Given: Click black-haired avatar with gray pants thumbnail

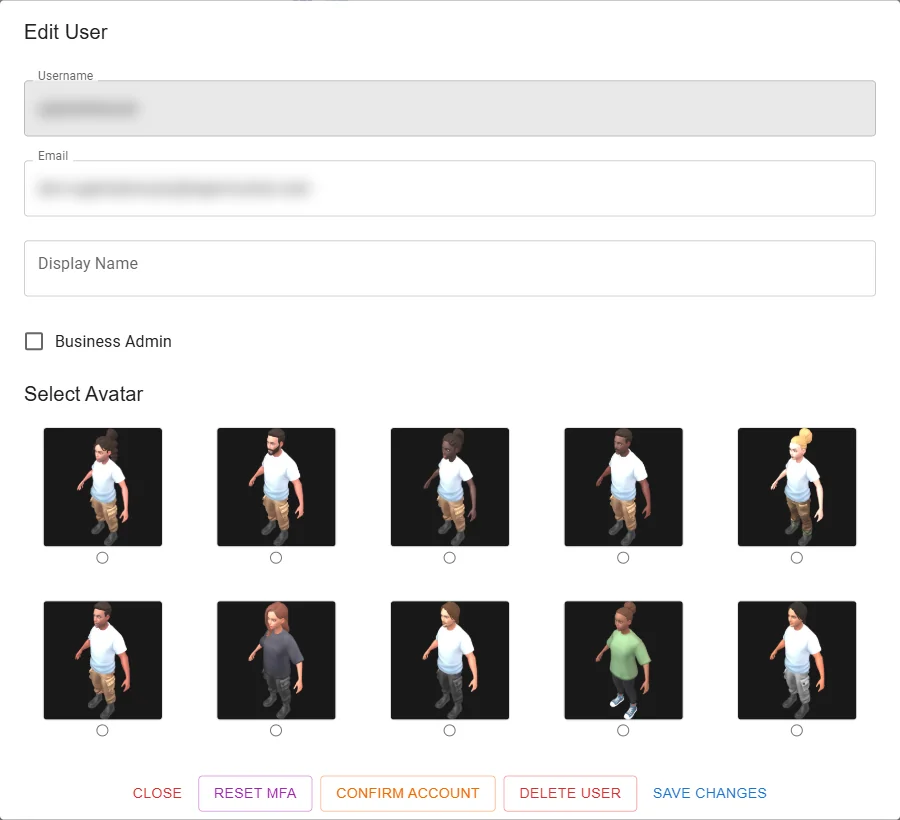Looking at the screenshot, I should pyautogui.click(x=797, y=660).
